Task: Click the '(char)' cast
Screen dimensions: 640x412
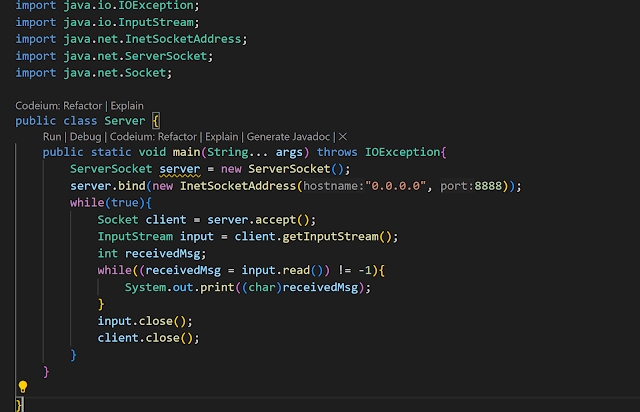Action: (262, 287)
